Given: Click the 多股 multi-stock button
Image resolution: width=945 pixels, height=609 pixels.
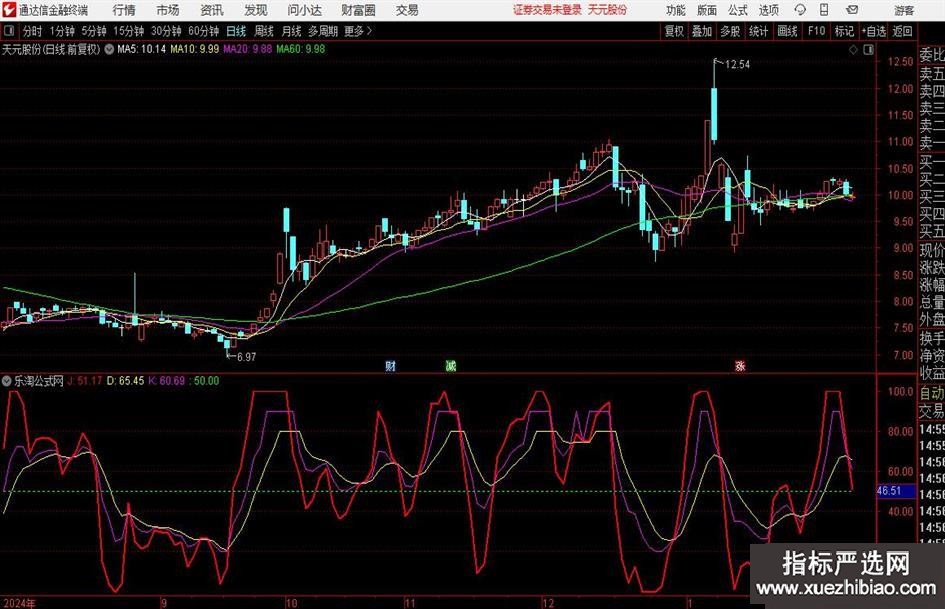Looking at the screenshot, I should pos(730,31).
